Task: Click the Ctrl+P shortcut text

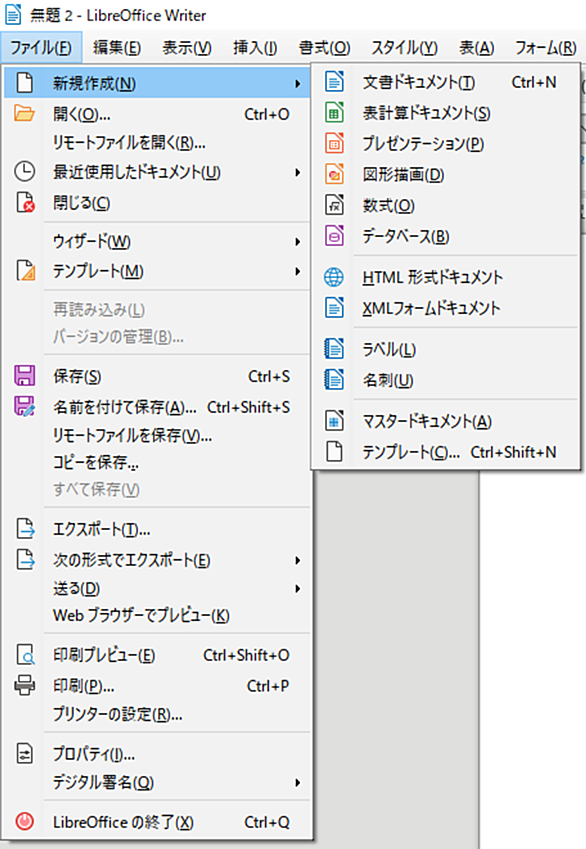Action: pos(268,686)
